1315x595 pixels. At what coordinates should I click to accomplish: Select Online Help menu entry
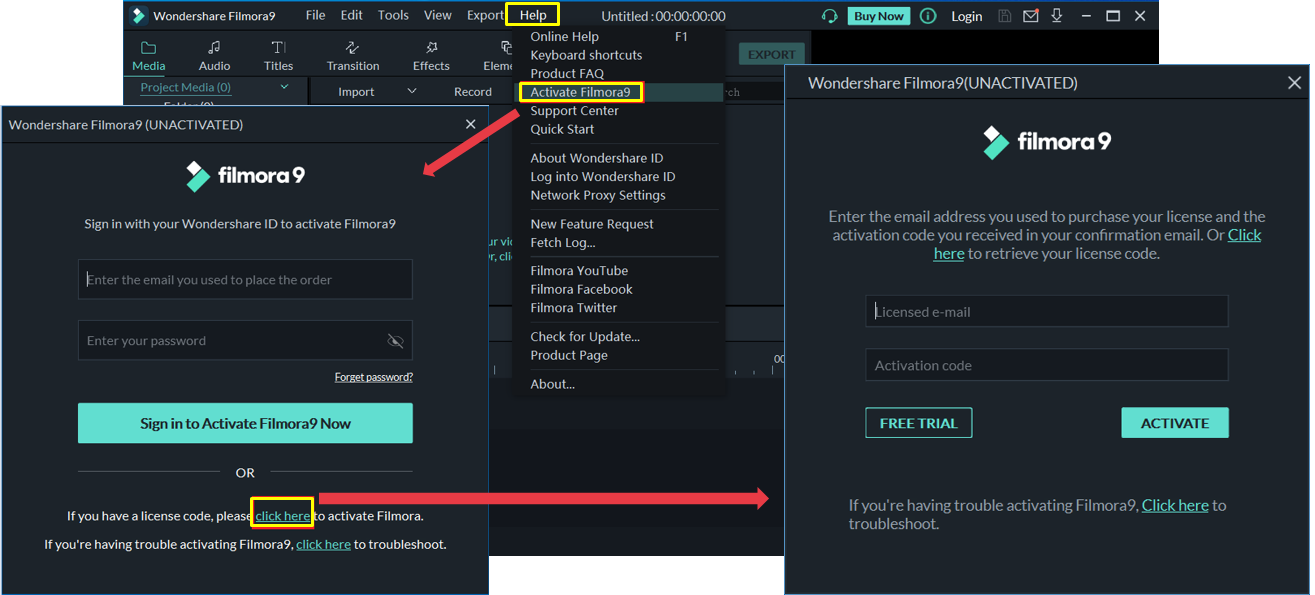click(564, 37)
